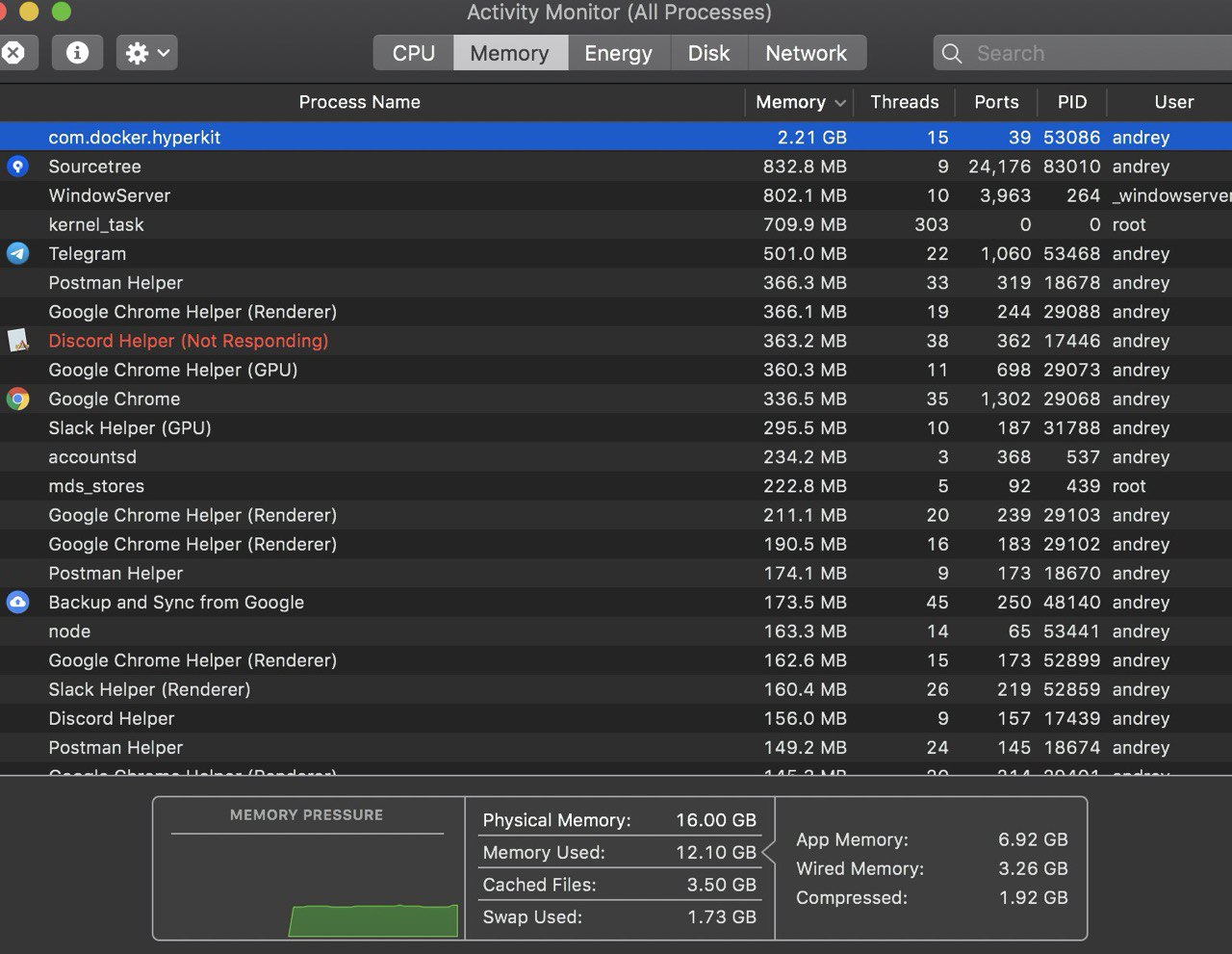Viewport: 1232px width, 954px height.
Task: Select Backup and Sync from Google row
Action: click(x=616, y=602)
